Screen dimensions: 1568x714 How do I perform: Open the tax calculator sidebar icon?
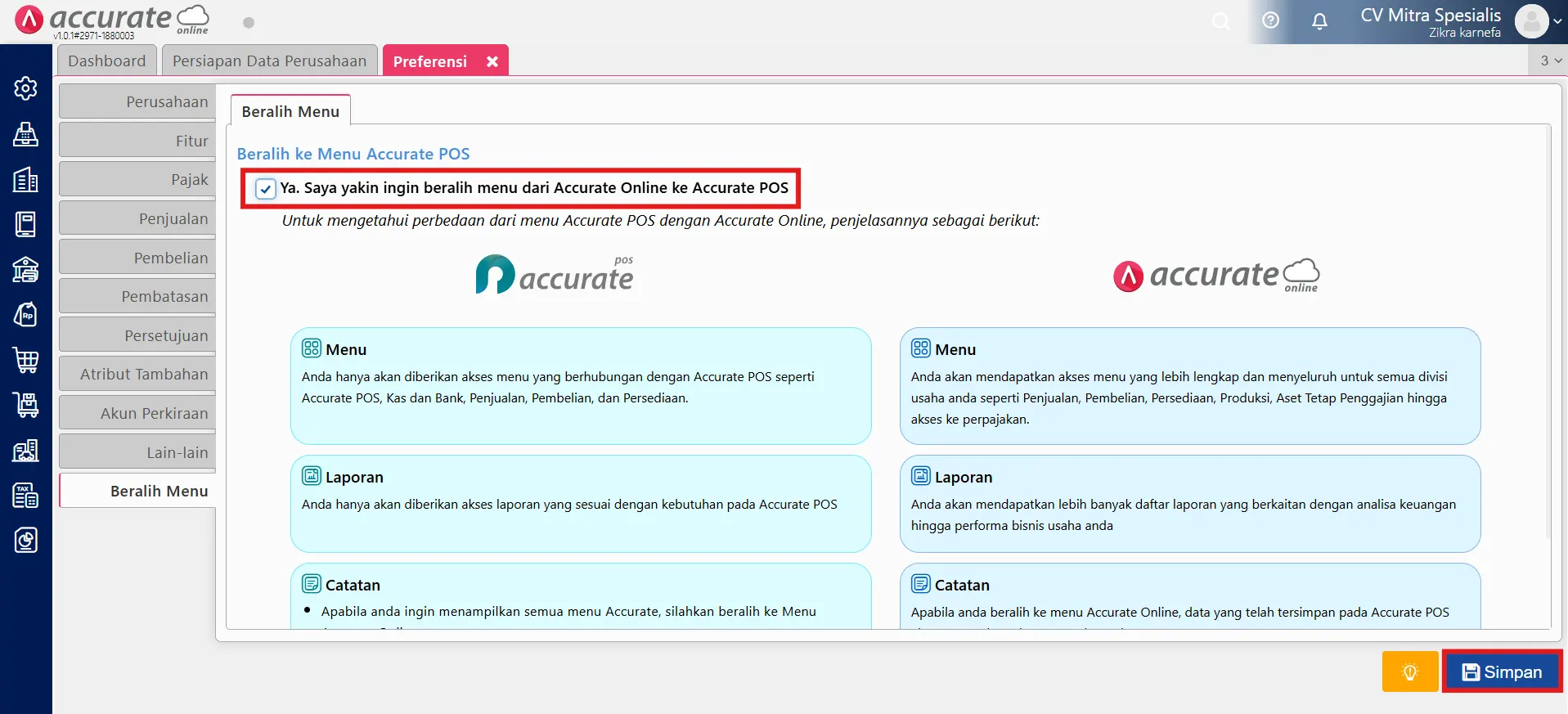25,495
